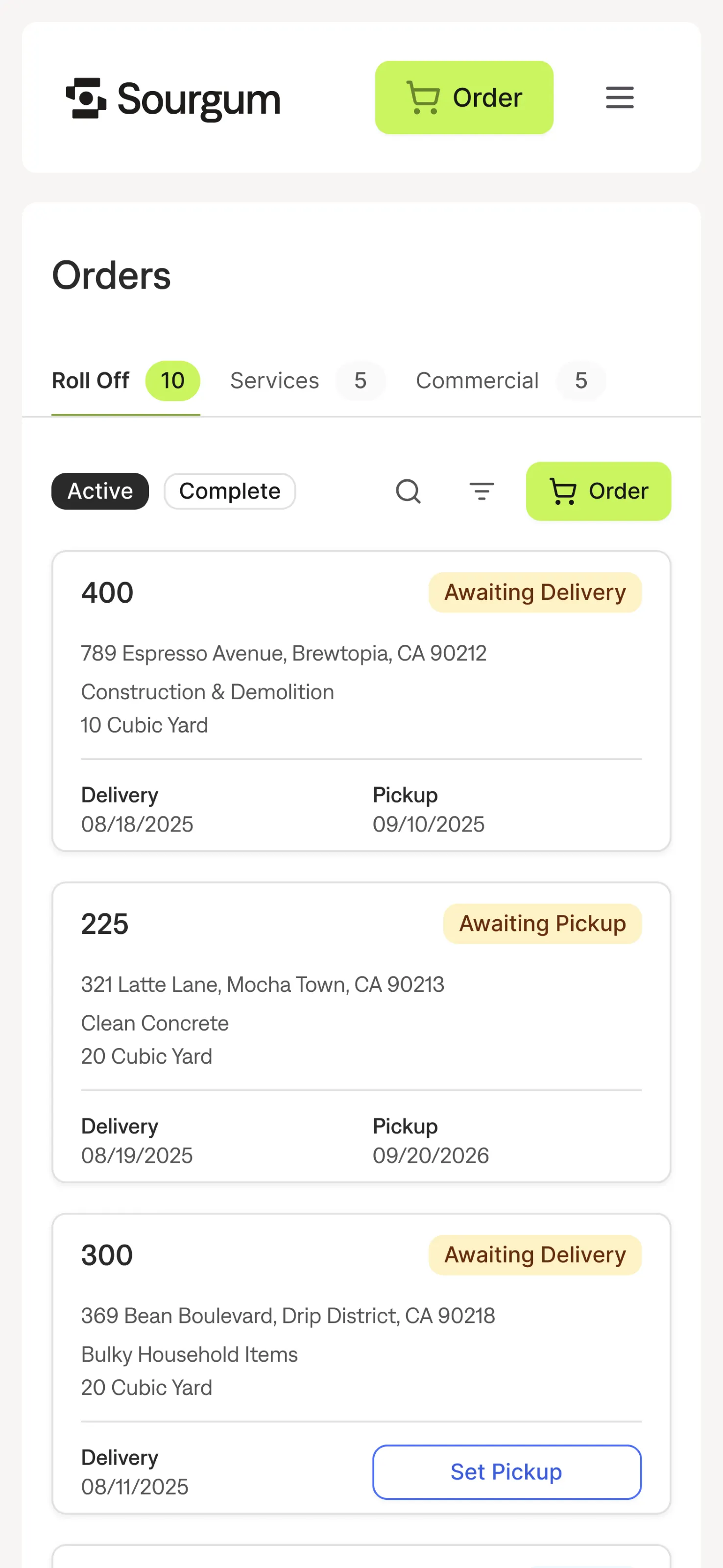
Task: Click Awaiting Pickup badge on order 225
Action: [542, 923]
